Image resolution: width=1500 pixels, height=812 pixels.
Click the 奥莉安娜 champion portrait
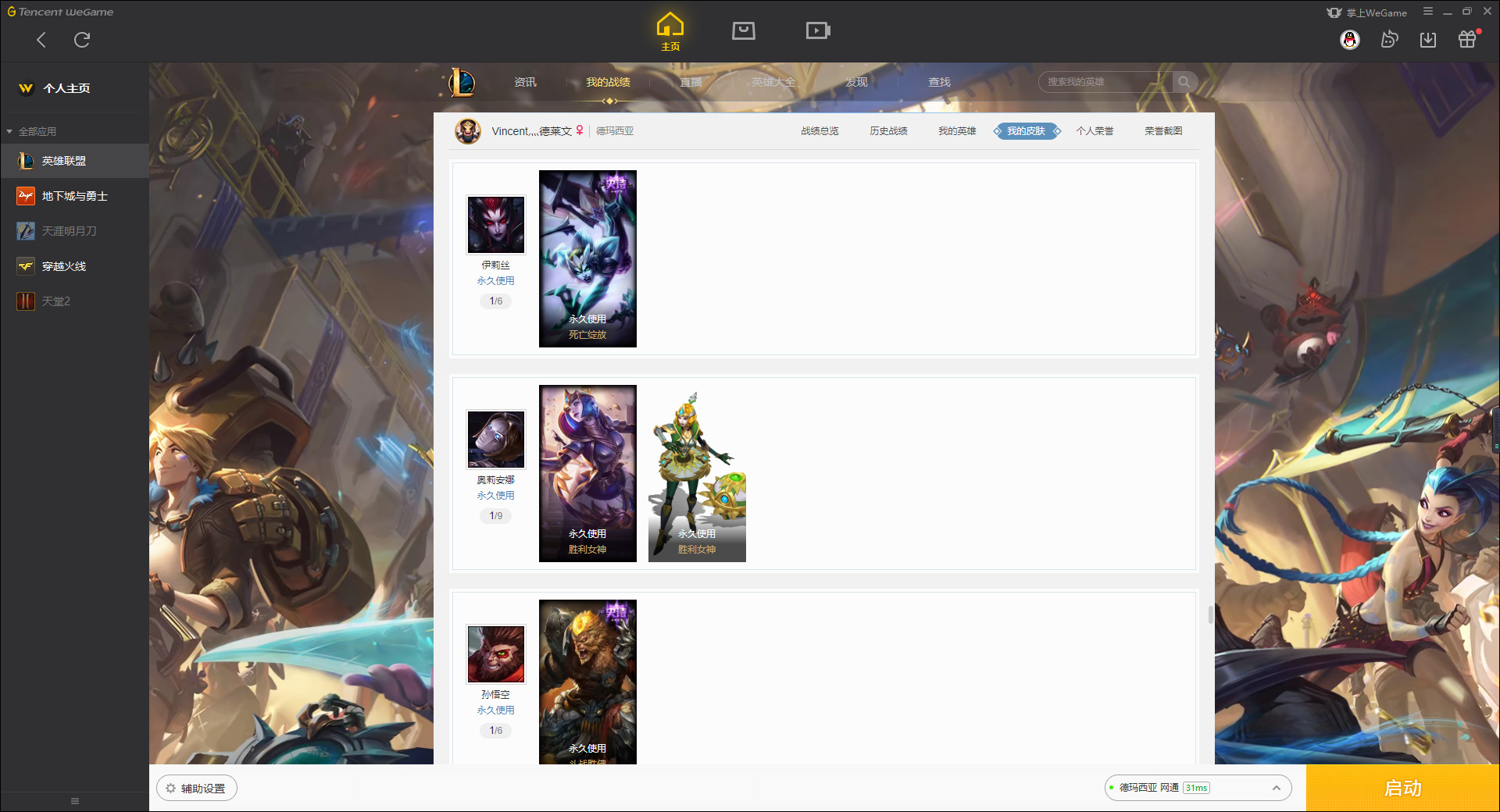click(x=496, y=440)
